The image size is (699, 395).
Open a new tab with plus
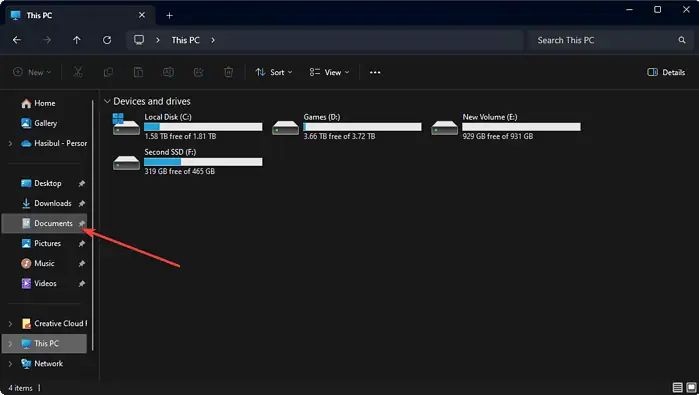point(169,16)
